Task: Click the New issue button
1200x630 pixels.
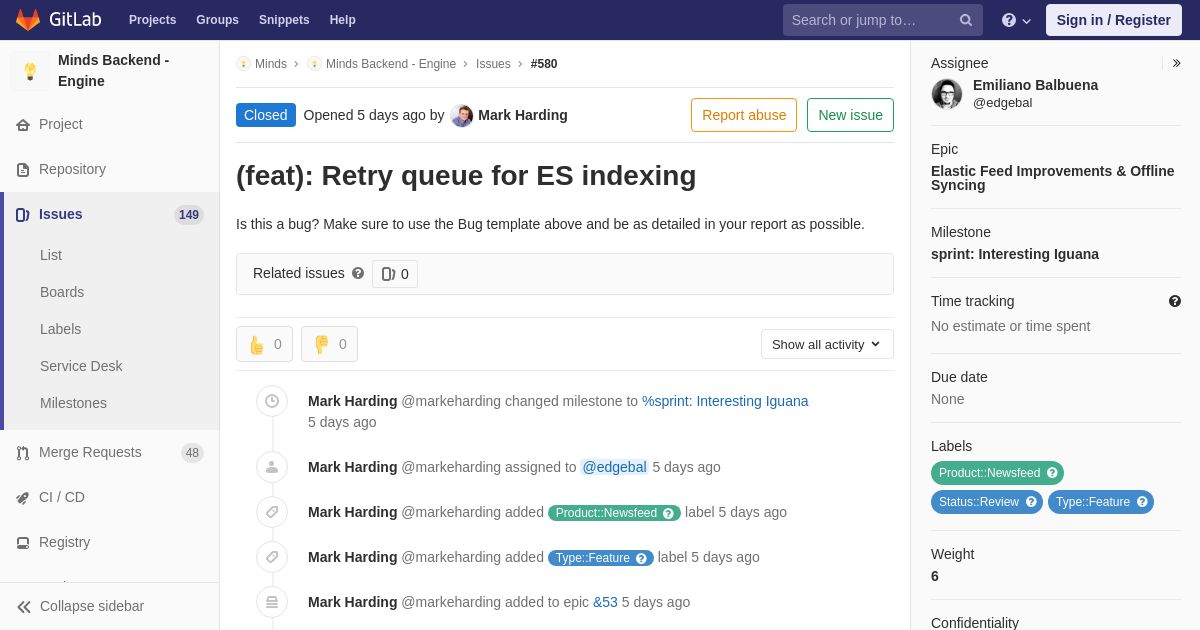Action: click(x=850, y=115)
